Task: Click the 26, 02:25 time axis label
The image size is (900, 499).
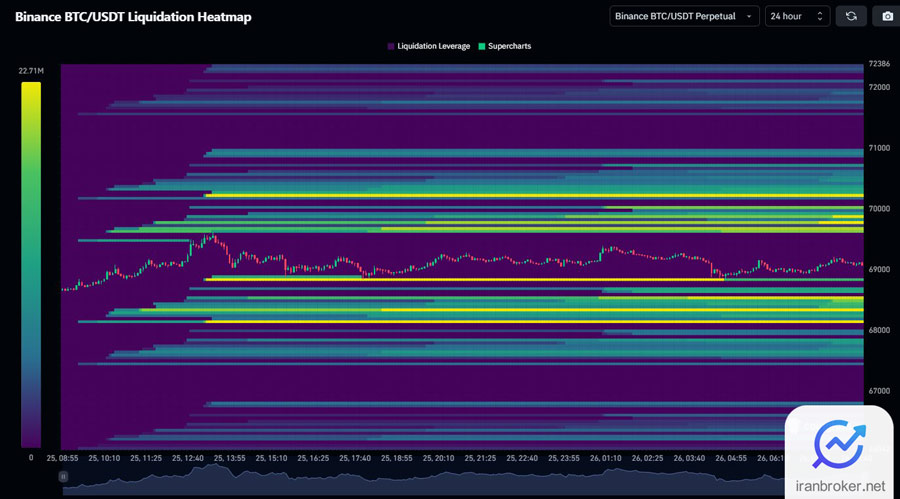Action: [x=647, y=458]
